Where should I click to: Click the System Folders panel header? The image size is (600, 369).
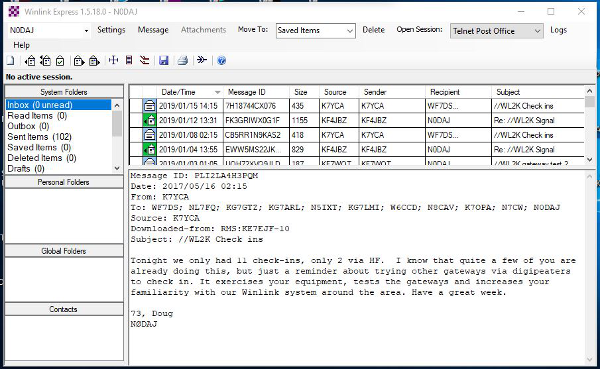64,92
